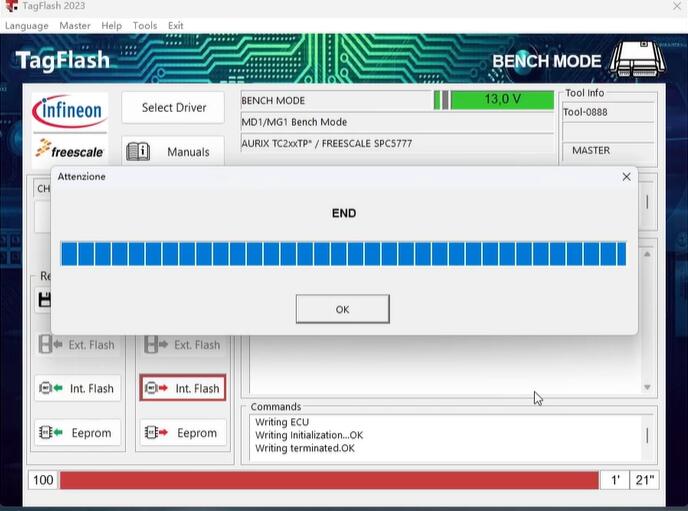
Task: Click the 'Tool-0888' tool info text
Action: pos(585,112)
